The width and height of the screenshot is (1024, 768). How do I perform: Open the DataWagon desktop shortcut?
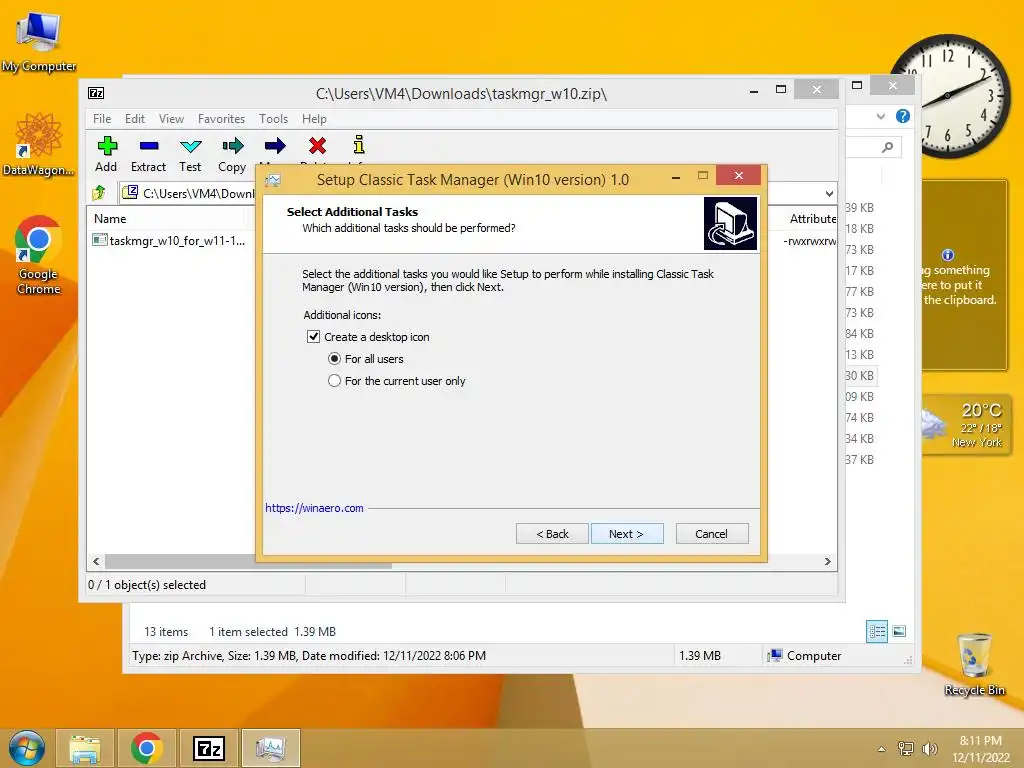39,144
